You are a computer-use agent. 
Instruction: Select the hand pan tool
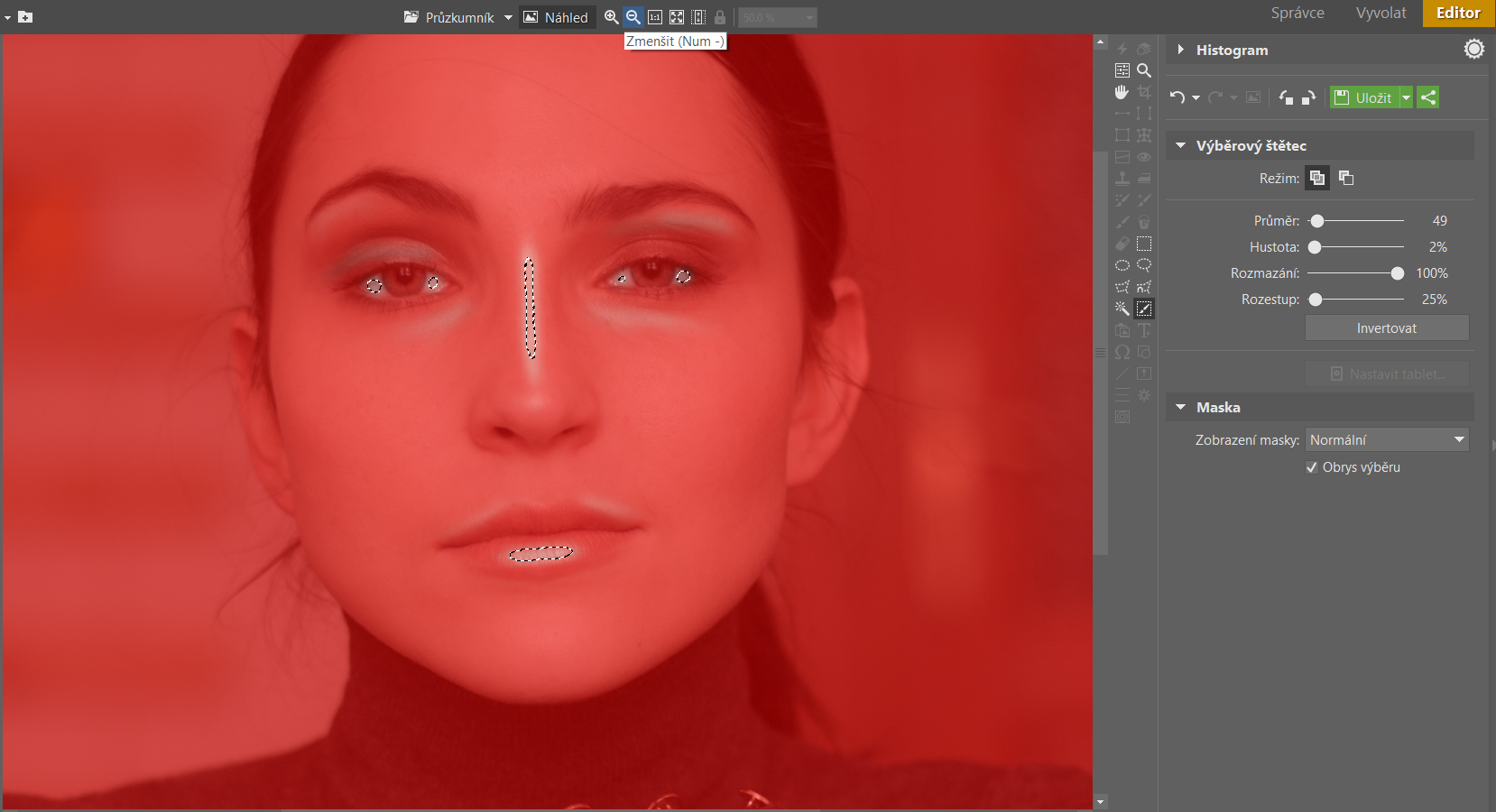click(x=1122, y=92)
